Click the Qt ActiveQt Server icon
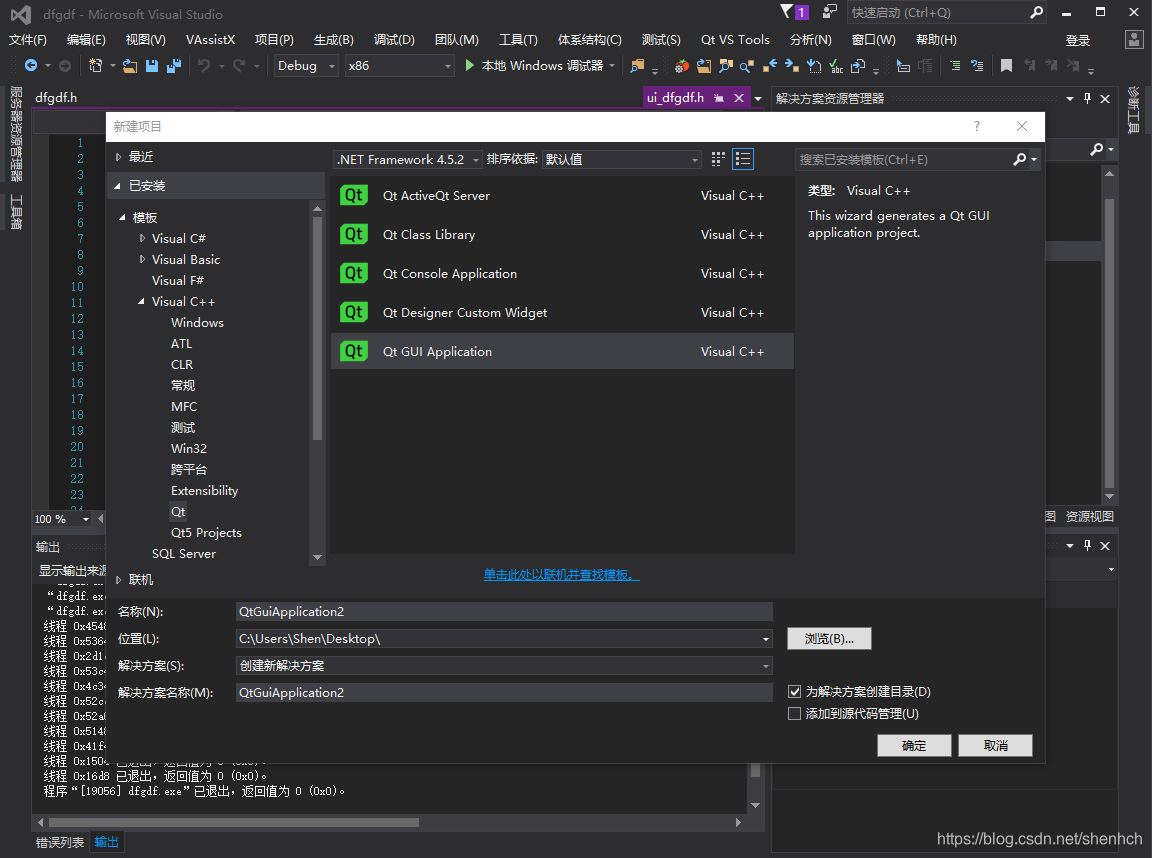1152x858 pixels. pos(354,195)
